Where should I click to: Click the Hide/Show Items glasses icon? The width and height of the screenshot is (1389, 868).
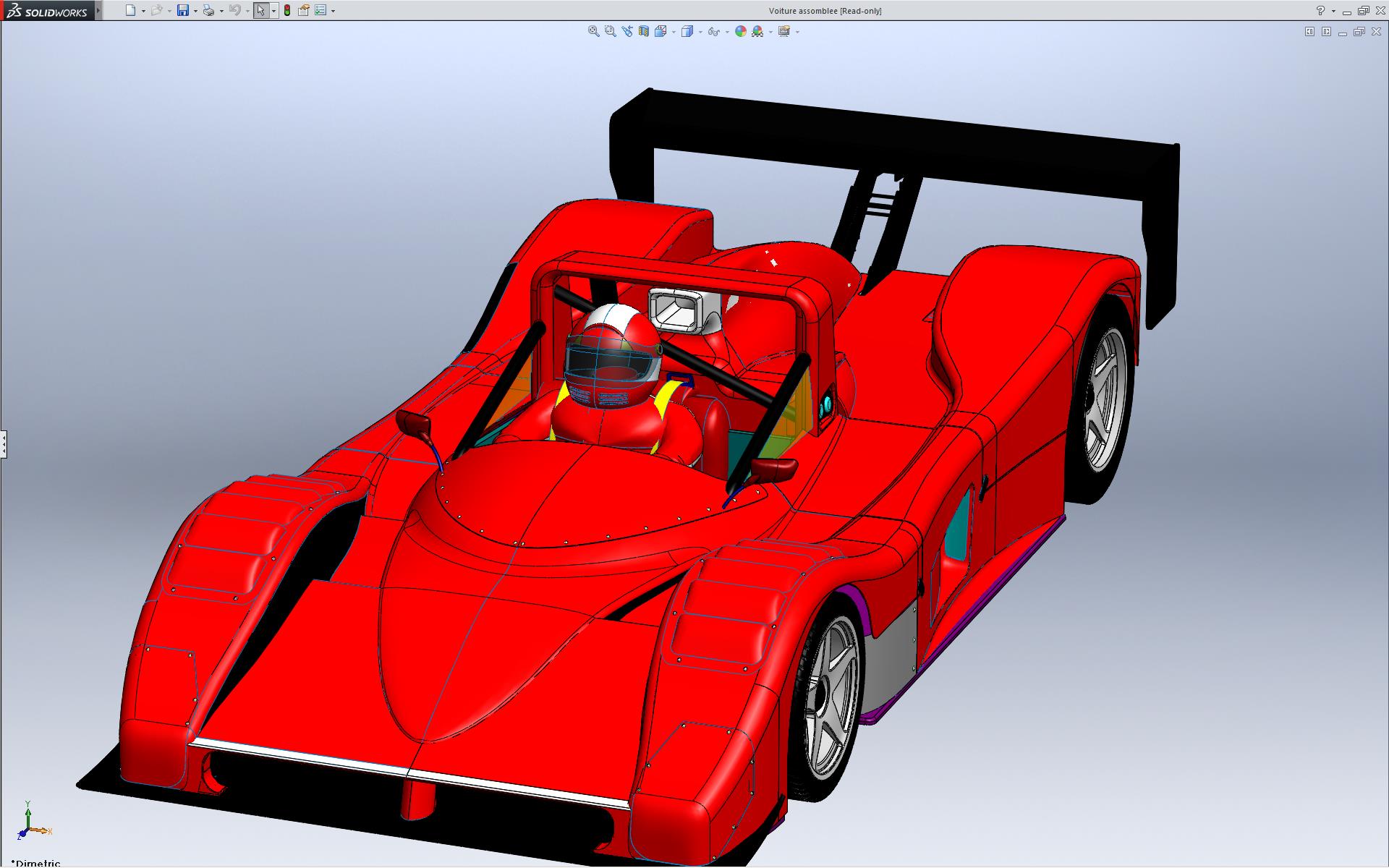tap(713, 31)
